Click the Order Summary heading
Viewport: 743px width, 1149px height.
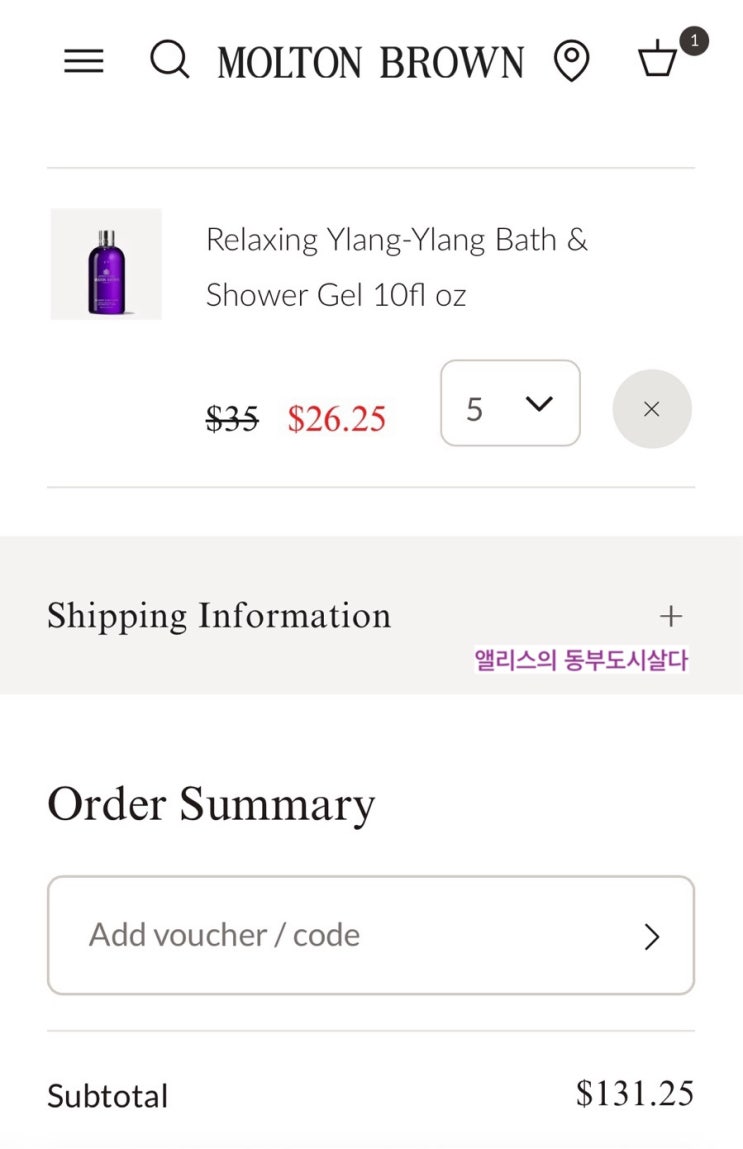click(x=211, y=804)
